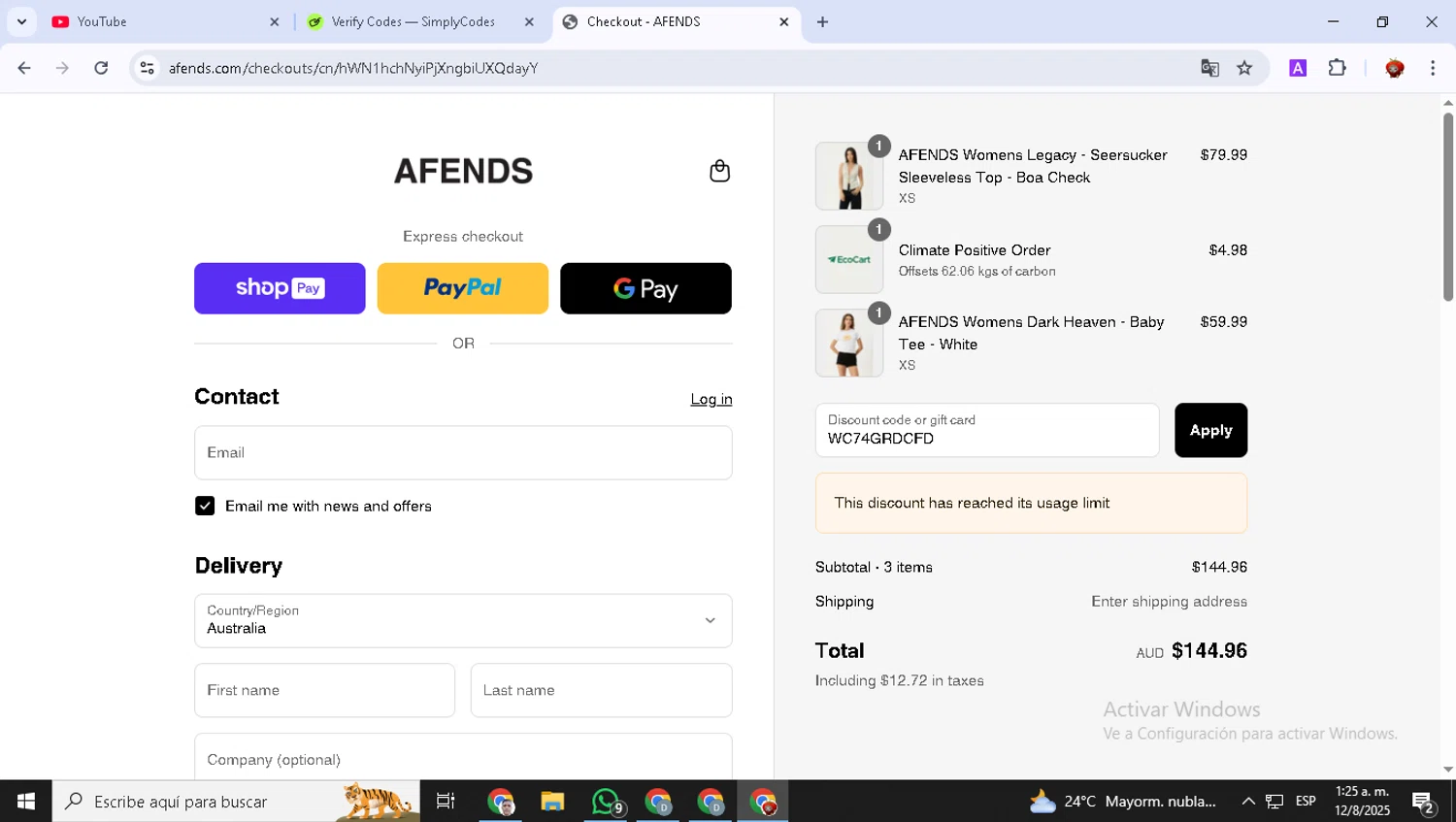Click the translate page icon in address bar
1456x822 pixels.
1209,68
